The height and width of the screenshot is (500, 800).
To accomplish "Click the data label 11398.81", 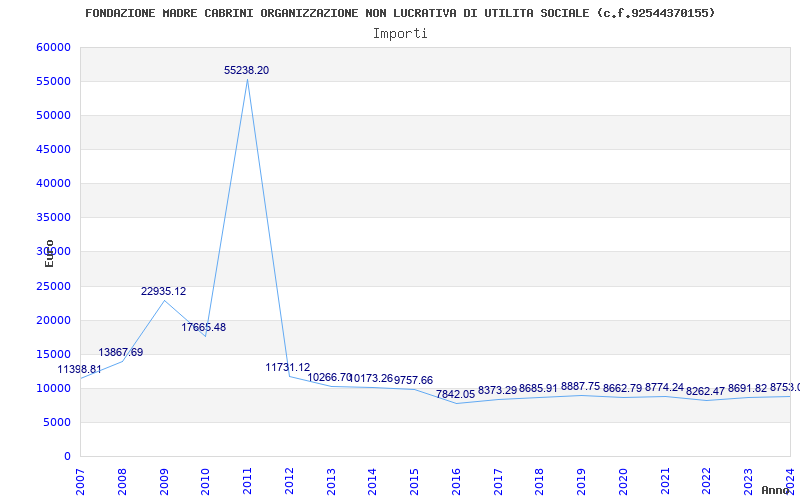I will (80, 369).
